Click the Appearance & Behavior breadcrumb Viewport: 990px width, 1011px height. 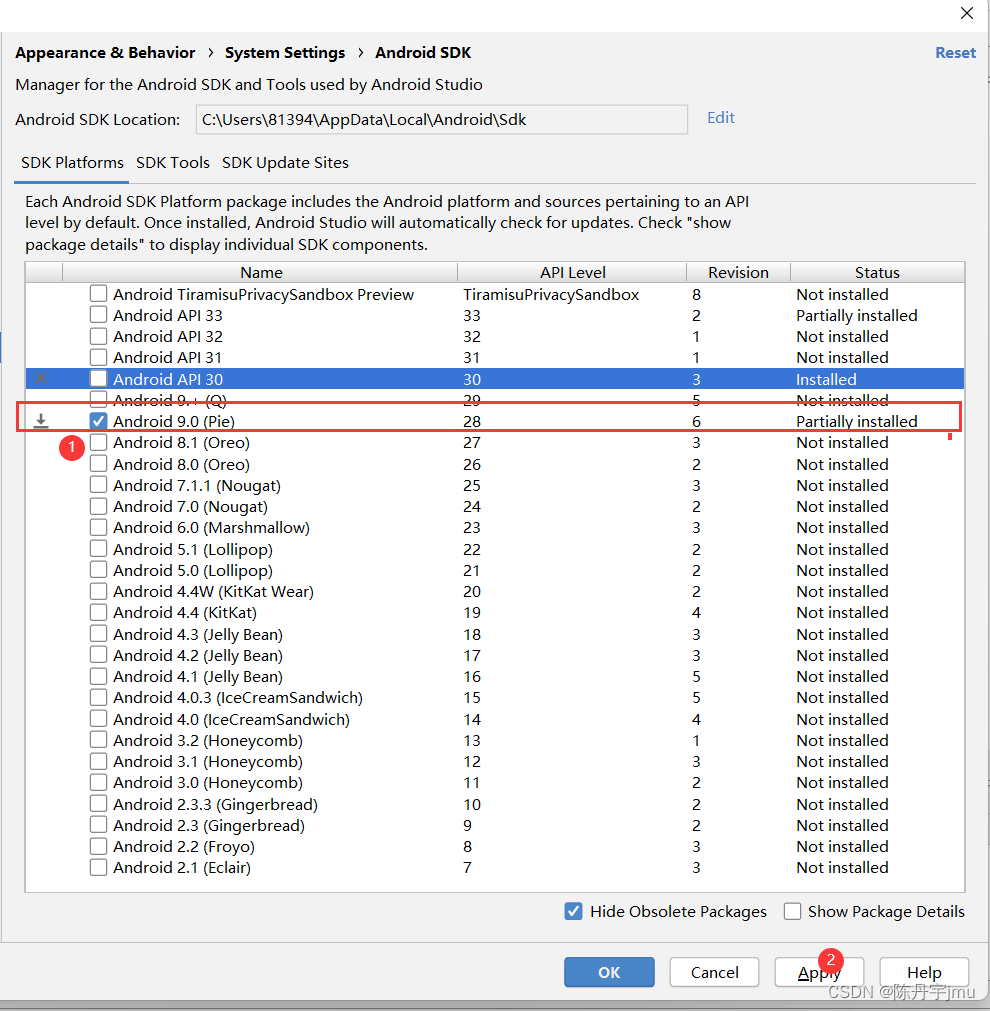(105, 53)
